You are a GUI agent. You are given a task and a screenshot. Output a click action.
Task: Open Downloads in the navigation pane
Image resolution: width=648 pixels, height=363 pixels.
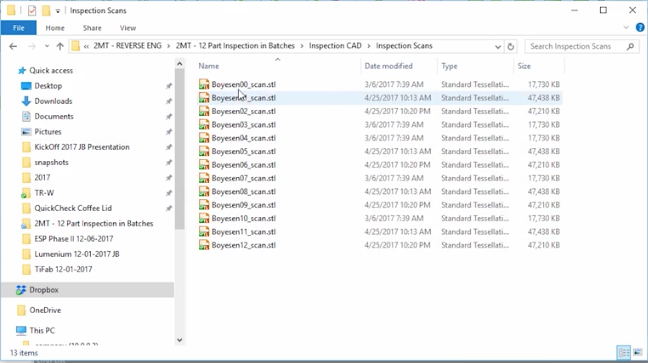(53, 101)
